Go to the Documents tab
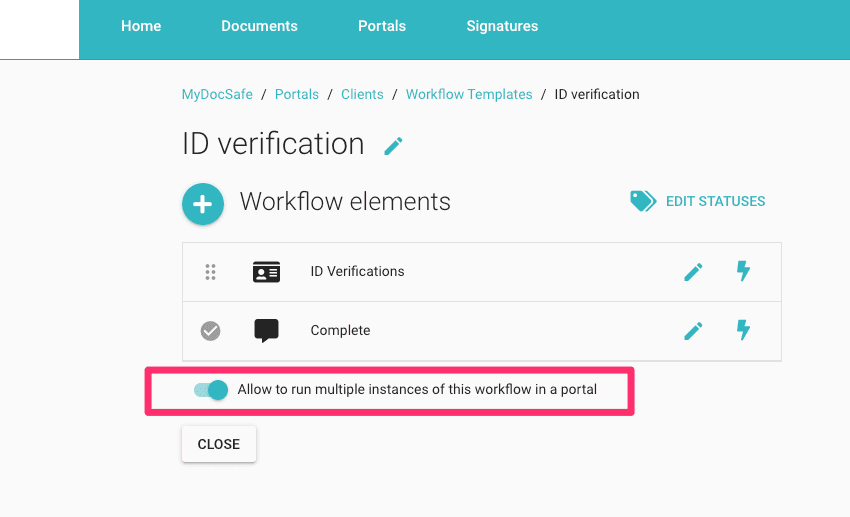 coord(259,26)
